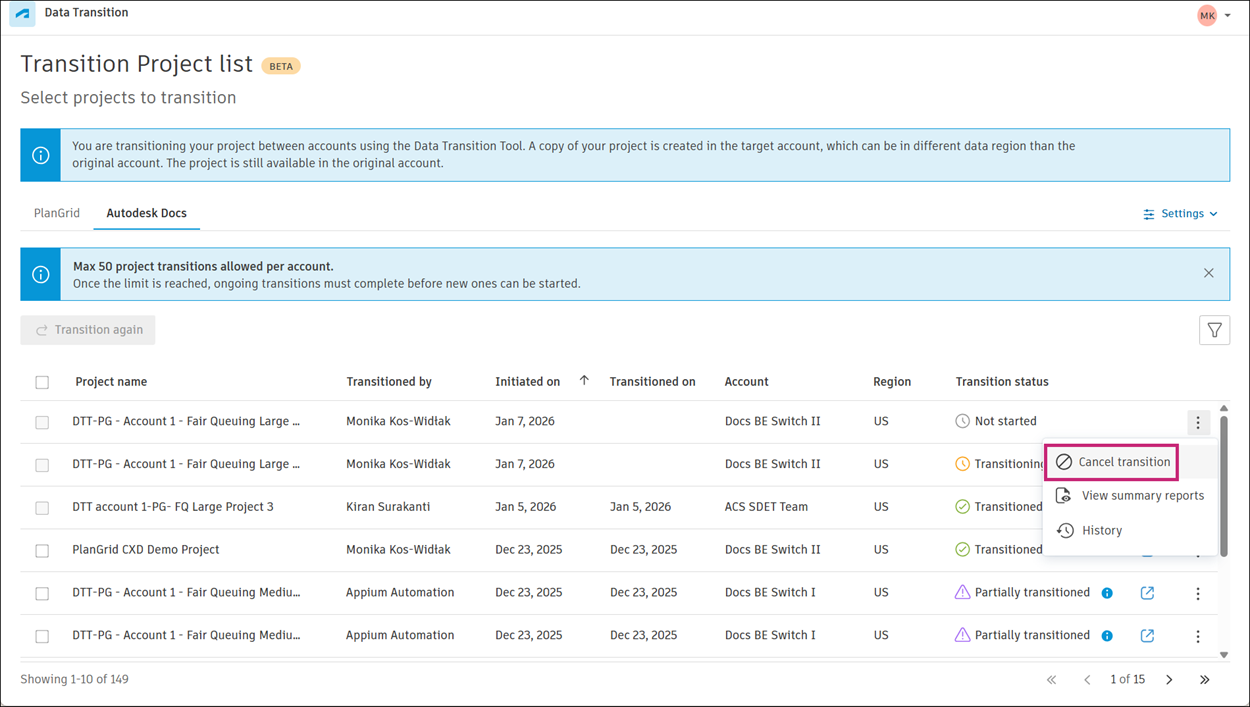Image resolution: width=1250 pixels, height=707 pixels.
Task: Tick the select-all checkbox in header
Action: (42, 382)
